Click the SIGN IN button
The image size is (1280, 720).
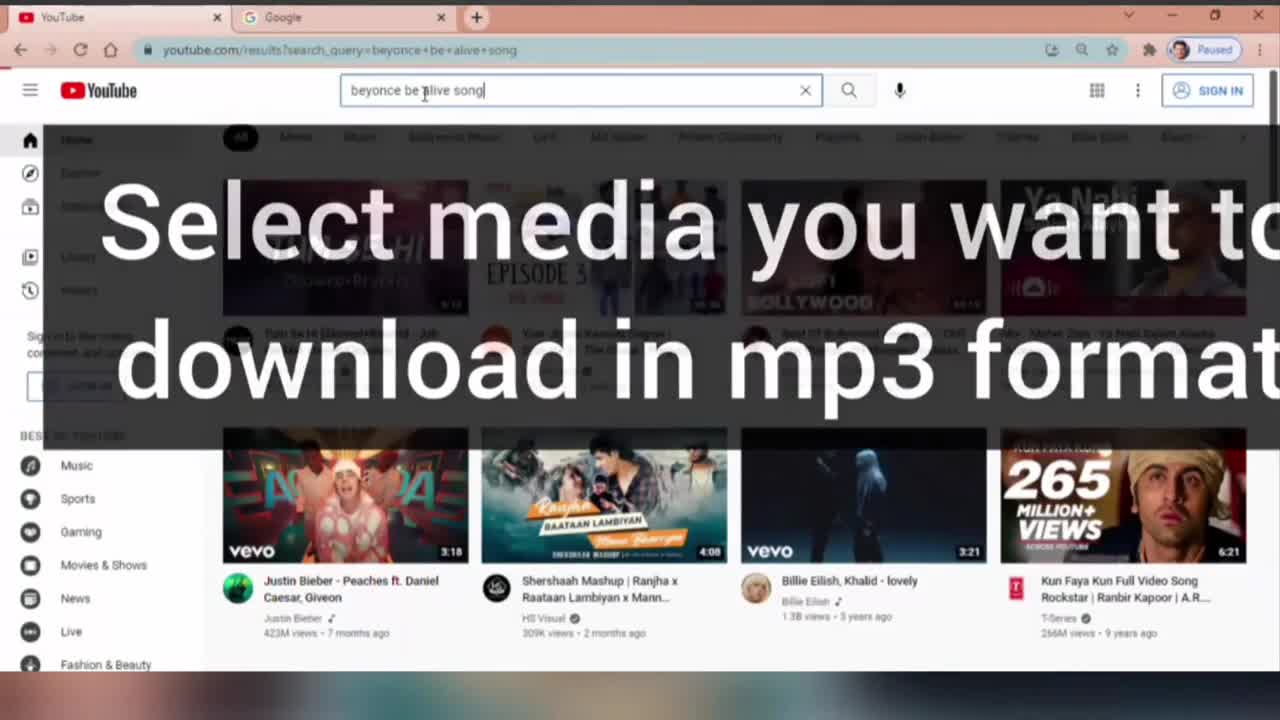(1207, 90)
